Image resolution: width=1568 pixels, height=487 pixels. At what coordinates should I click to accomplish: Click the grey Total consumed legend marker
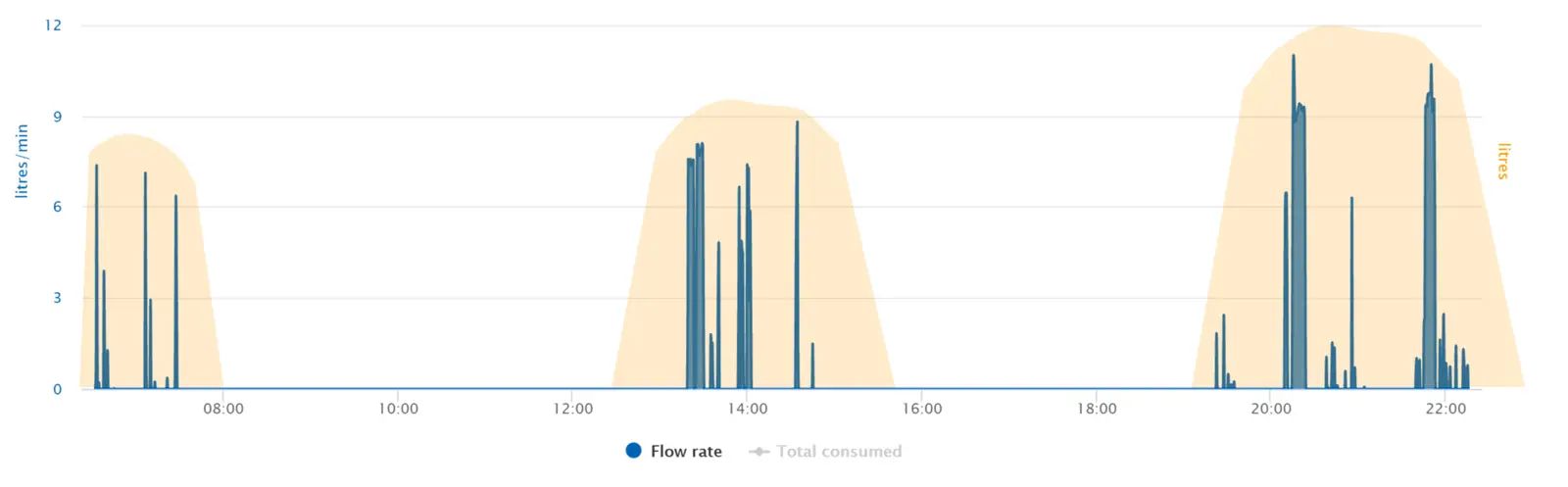[759, 452]
